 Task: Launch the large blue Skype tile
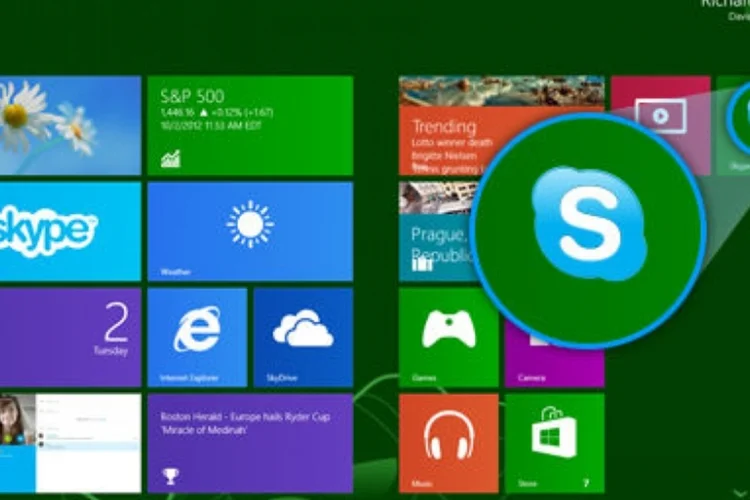(x=70, y=232)
